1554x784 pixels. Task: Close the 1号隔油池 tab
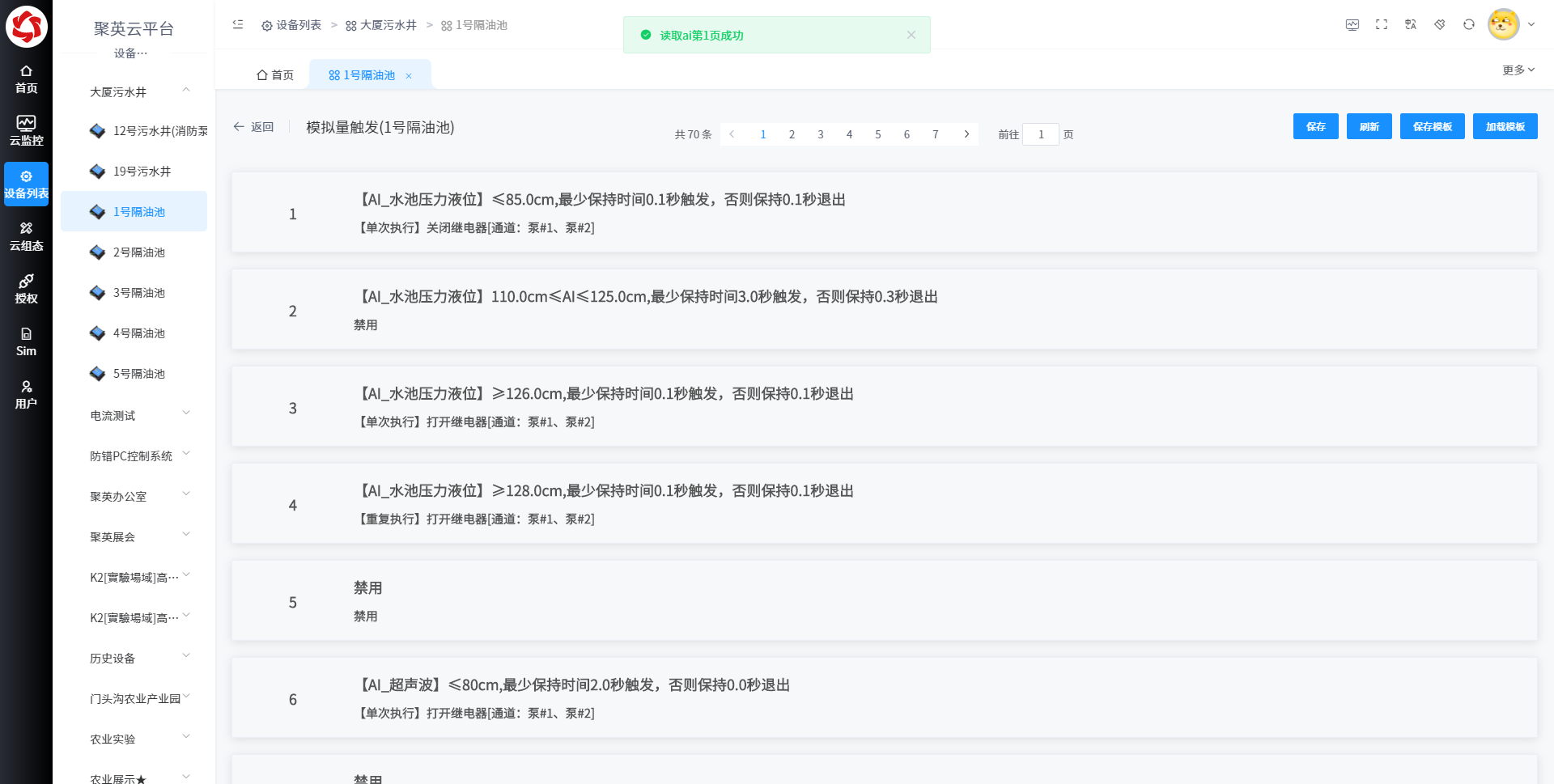409,76
